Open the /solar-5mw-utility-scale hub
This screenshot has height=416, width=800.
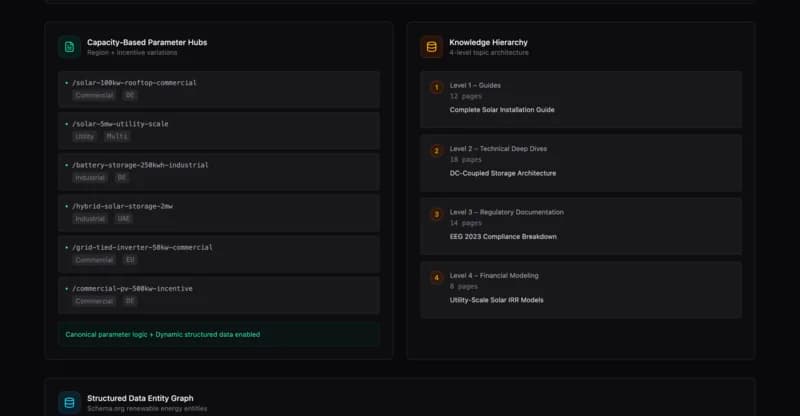click(x=120, y=124)
